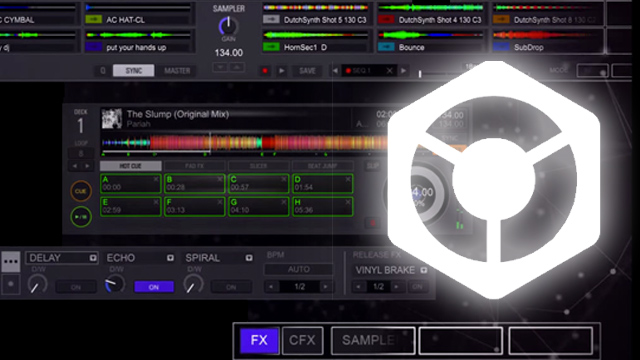Trigger hot cue pad F at 03:13
Image resolution: width=640 pixels, height=360 pixels.
coord(194,207)
